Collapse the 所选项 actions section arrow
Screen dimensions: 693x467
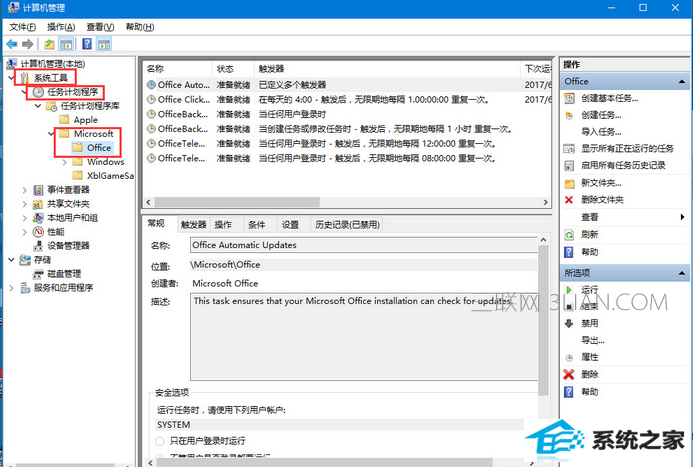[682, 273]
